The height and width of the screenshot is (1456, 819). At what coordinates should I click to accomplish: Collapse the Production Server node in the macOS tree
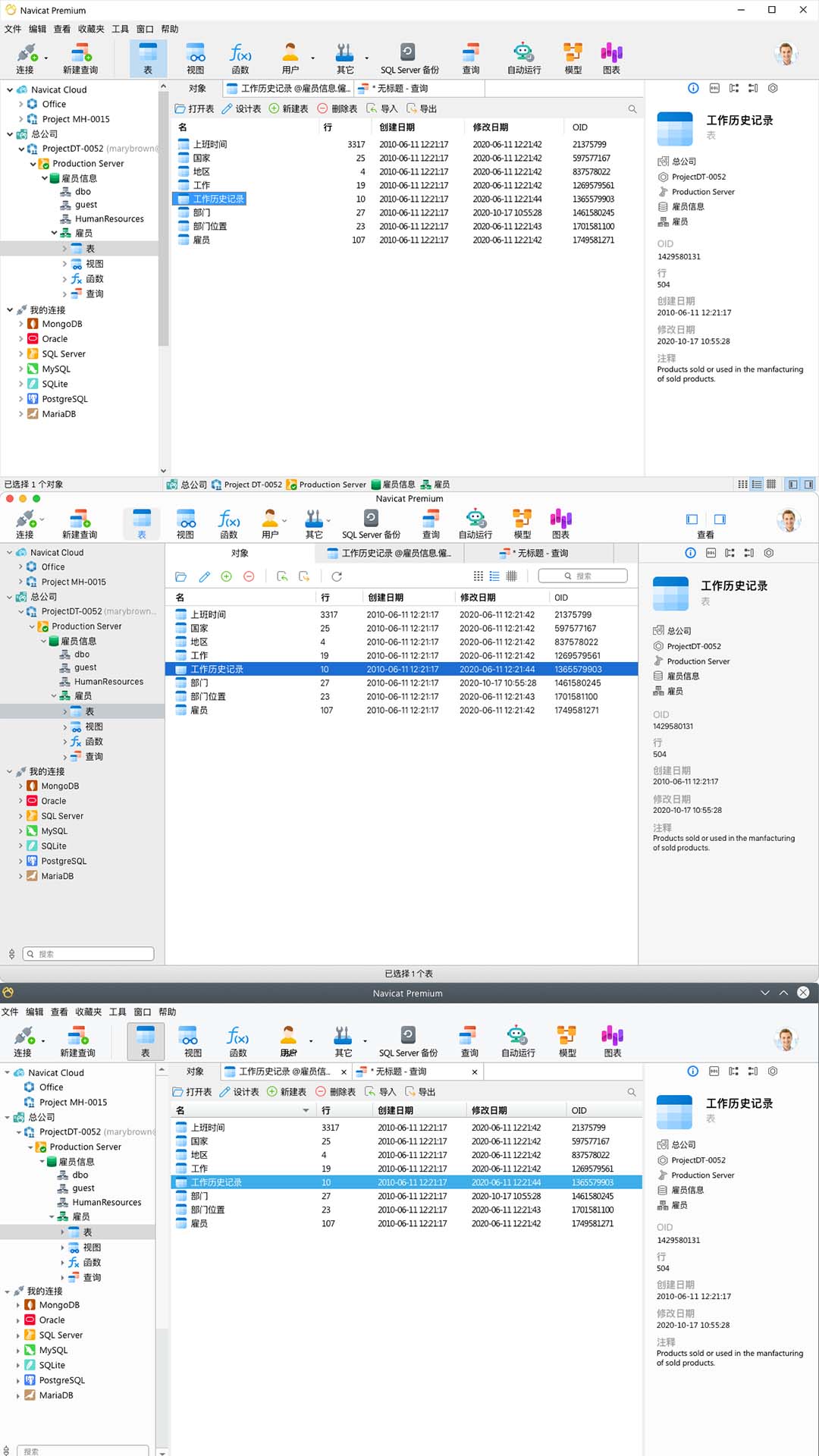[33, 626]
